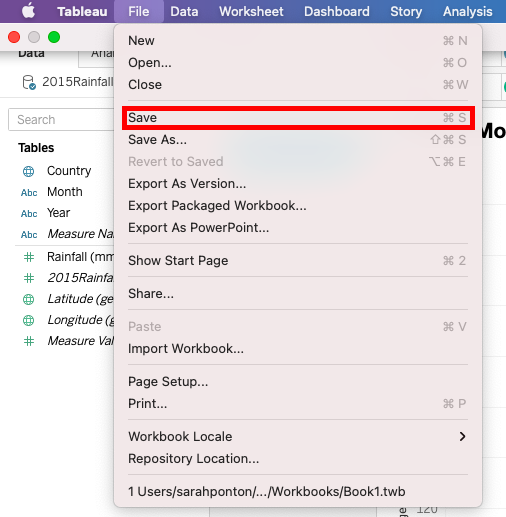Select the Rainfall (mm) measure
This screenshot has height=517, width=506.
coord(80,257)
